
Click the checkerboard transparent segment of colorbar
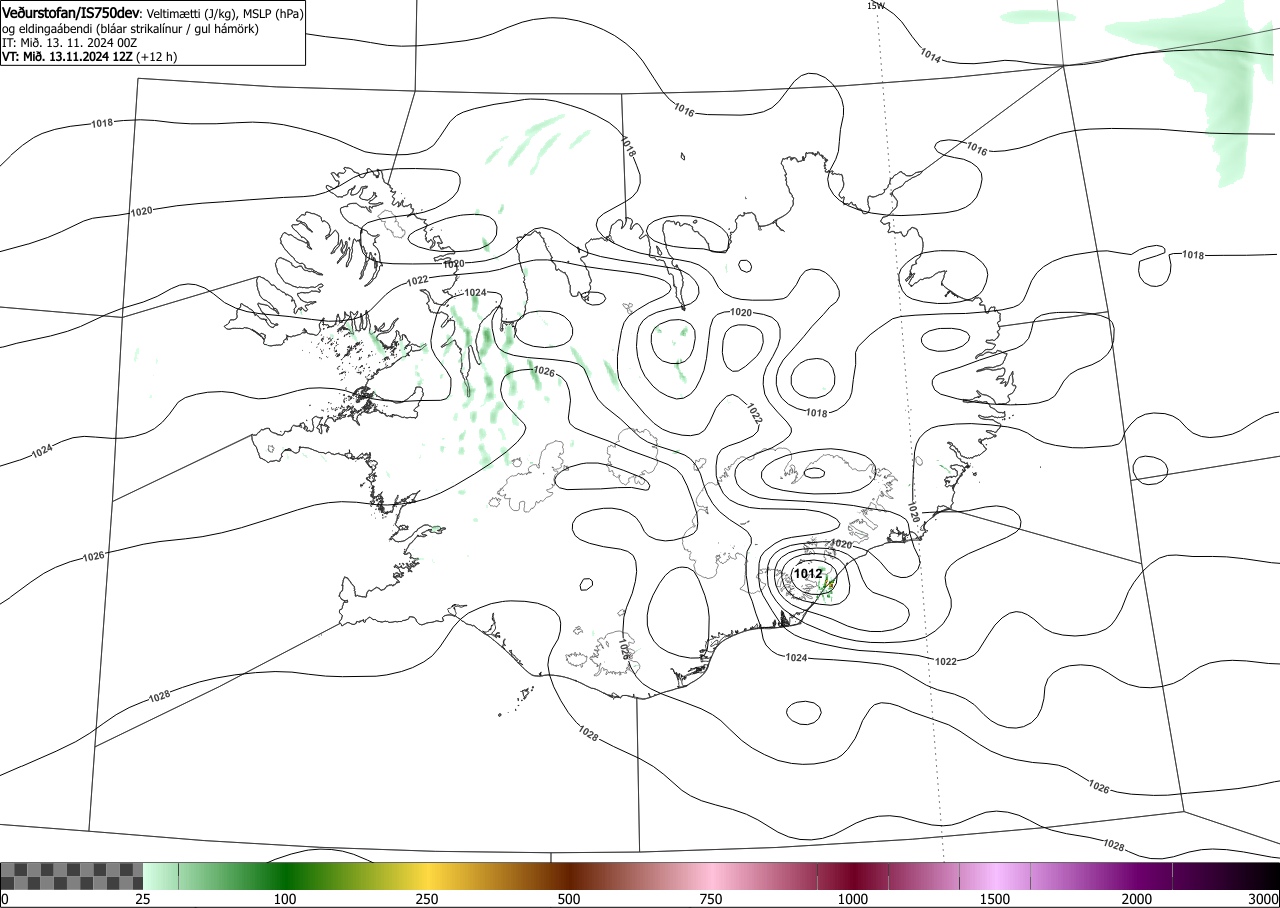coord(72,876)
